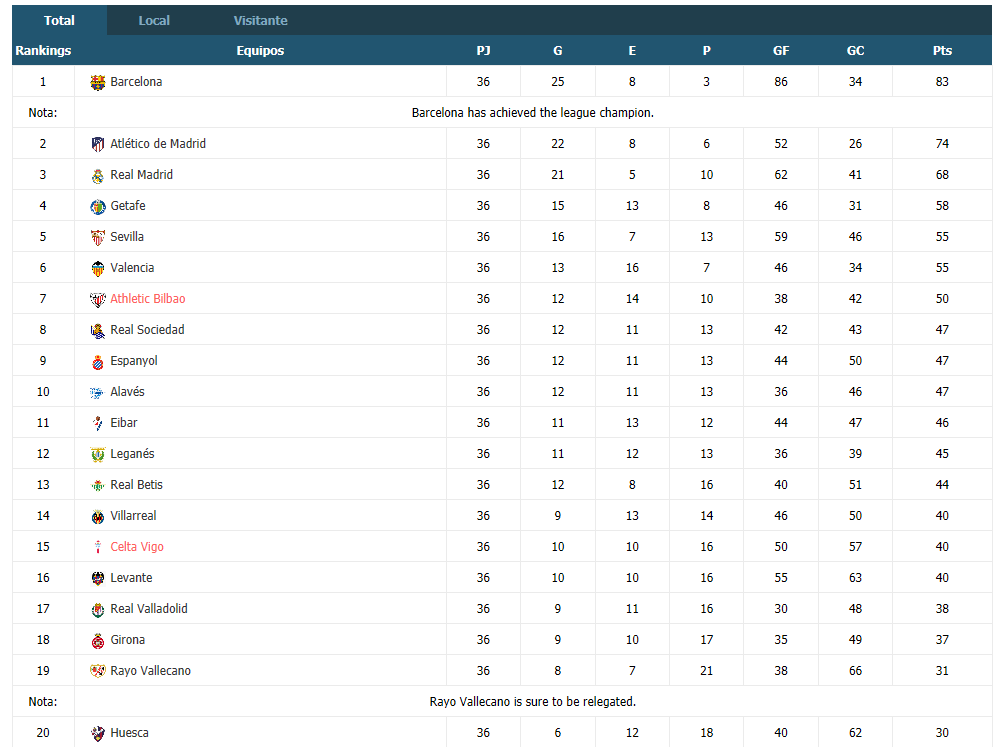
Task: Click the E draws column header
Action: pos(632,50)
